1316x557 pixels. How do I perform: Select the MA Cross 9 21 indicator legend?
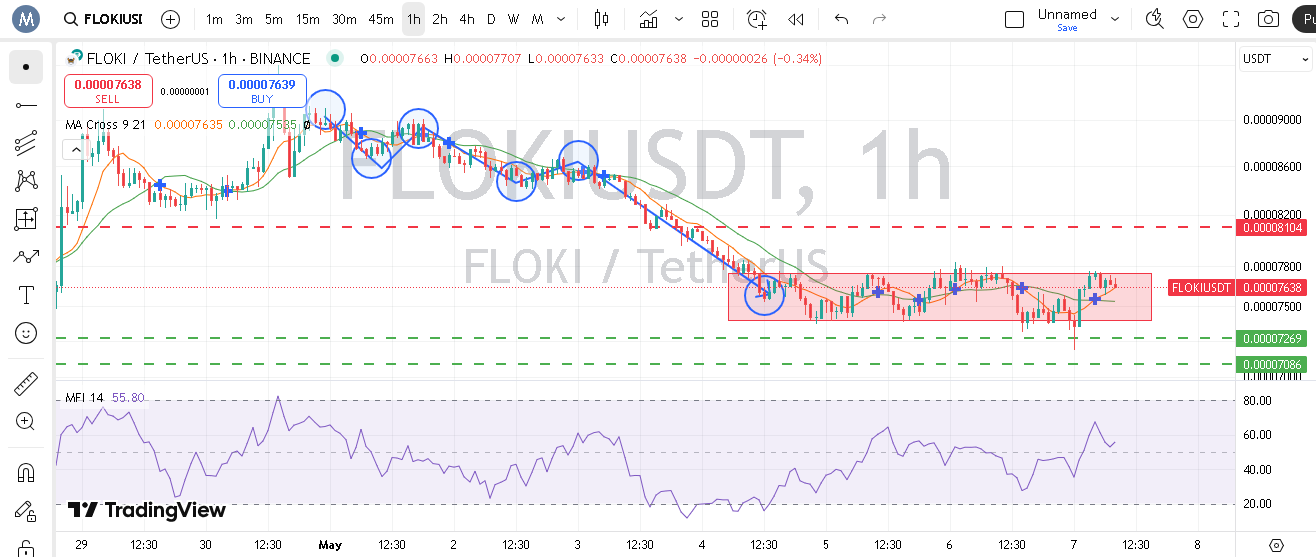107,125
